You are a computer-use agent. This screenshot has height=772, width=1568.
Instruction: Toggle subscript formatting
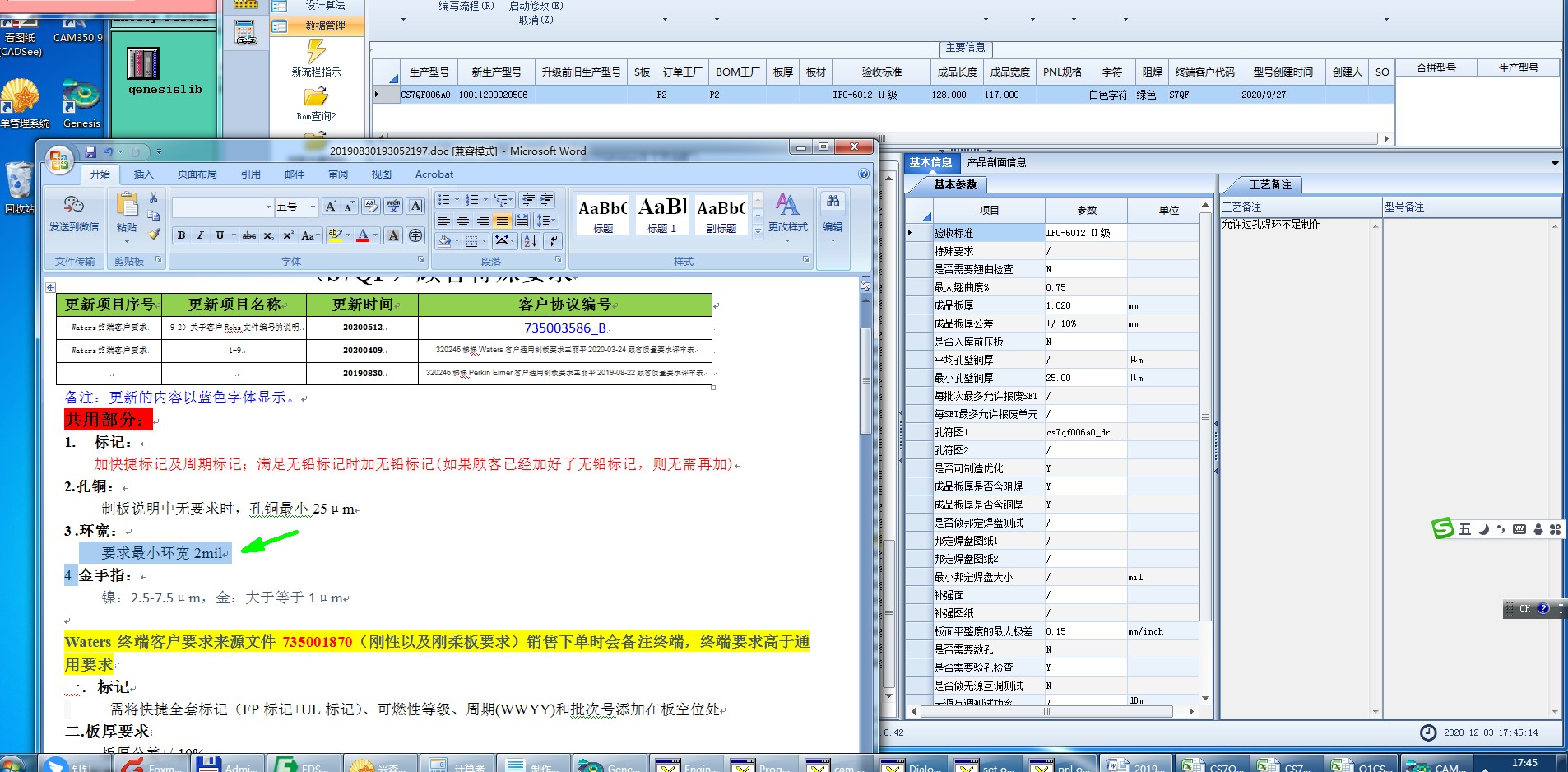[269, 235]
